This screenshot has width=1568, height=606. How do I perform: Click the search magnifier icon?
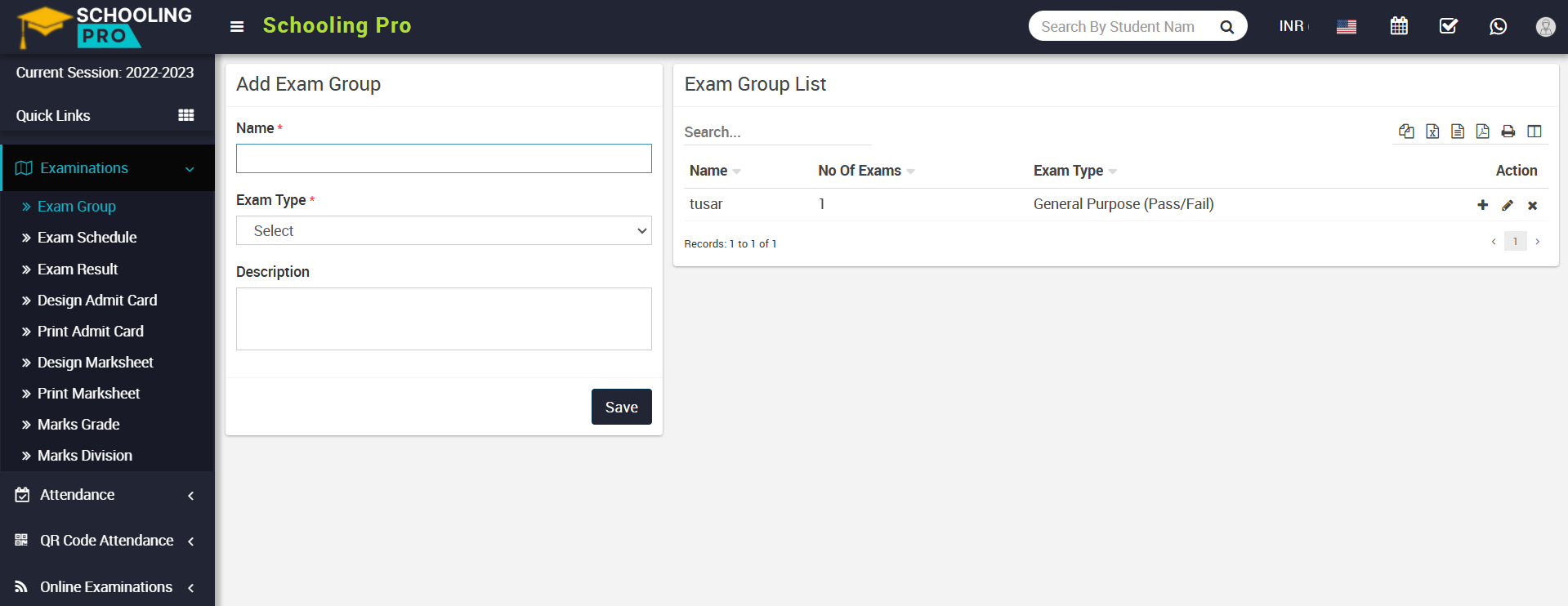pyautogui.click(x=1226, y=27)
